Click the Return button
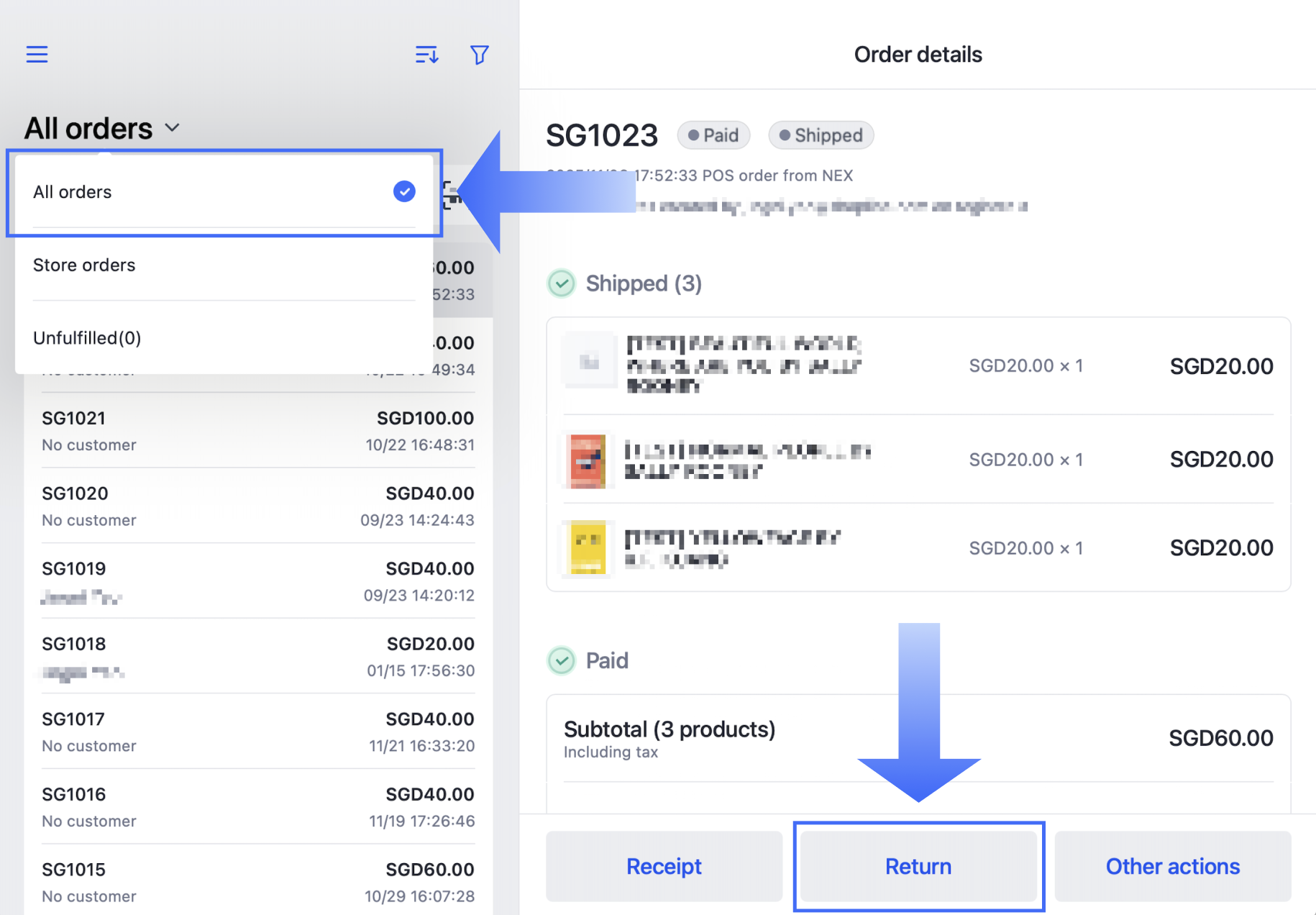 (918, 866)
